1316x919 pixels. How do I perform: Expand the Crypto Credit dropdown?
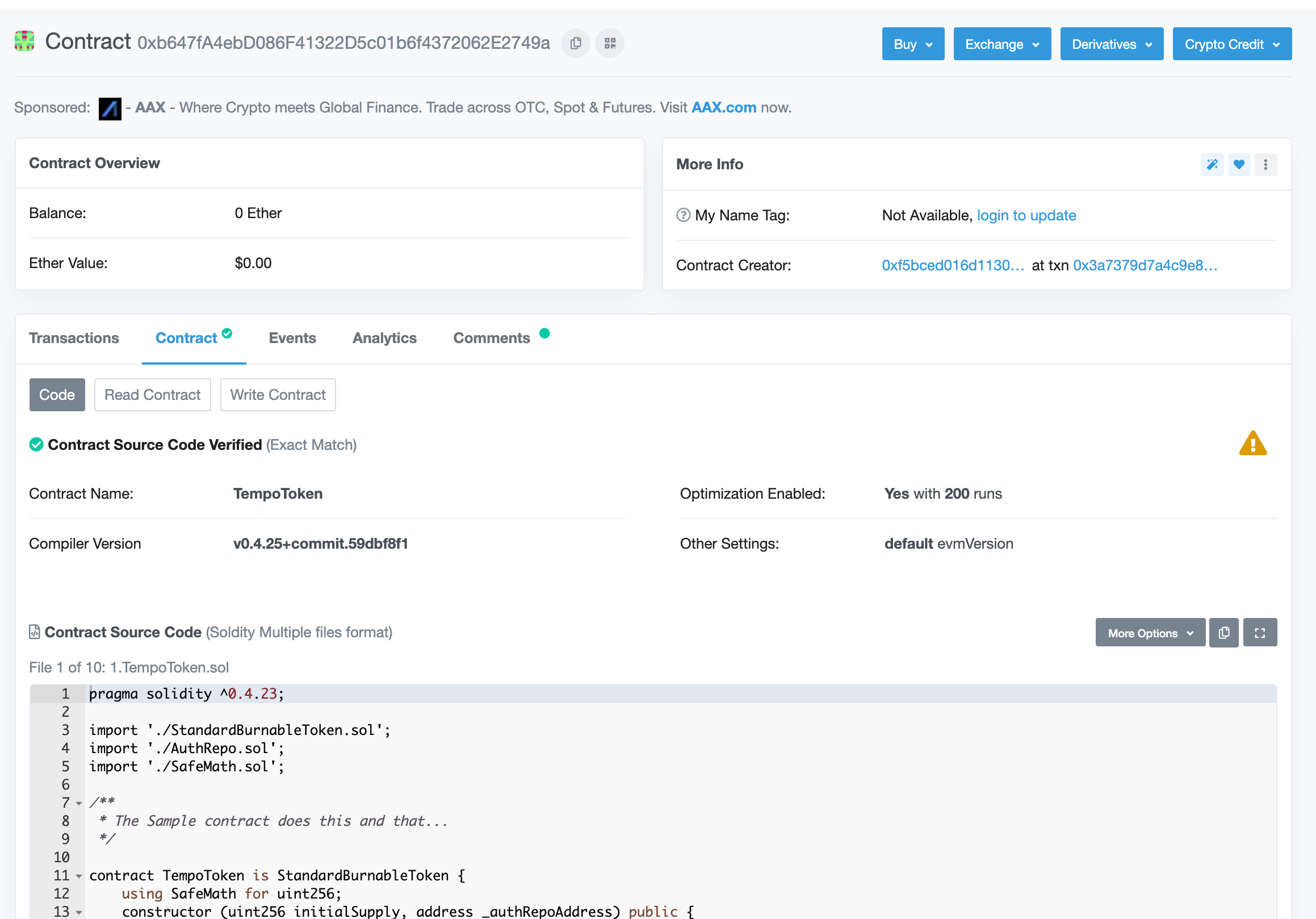tap(1231, 44)
